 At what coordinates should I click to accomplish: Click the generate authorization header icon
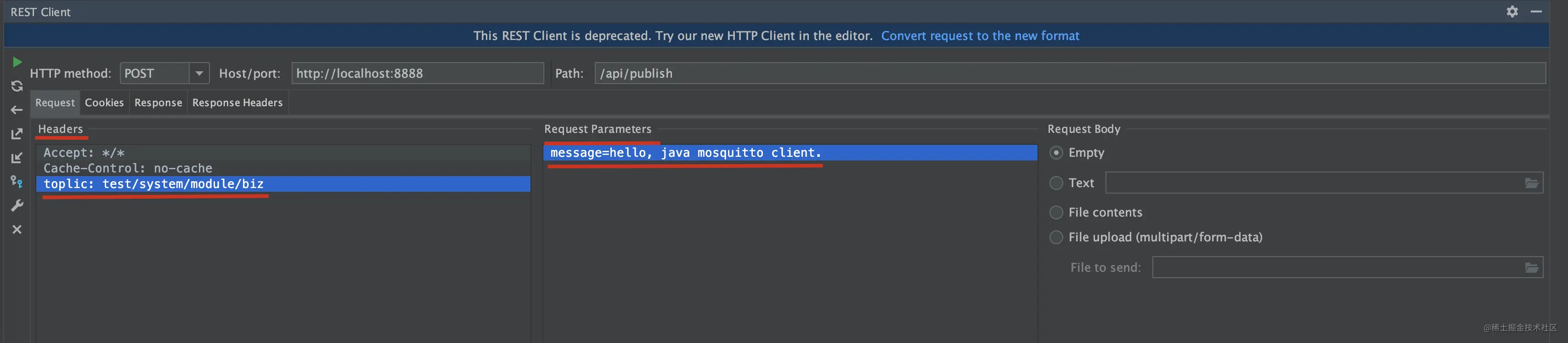[x=17, y=182]
